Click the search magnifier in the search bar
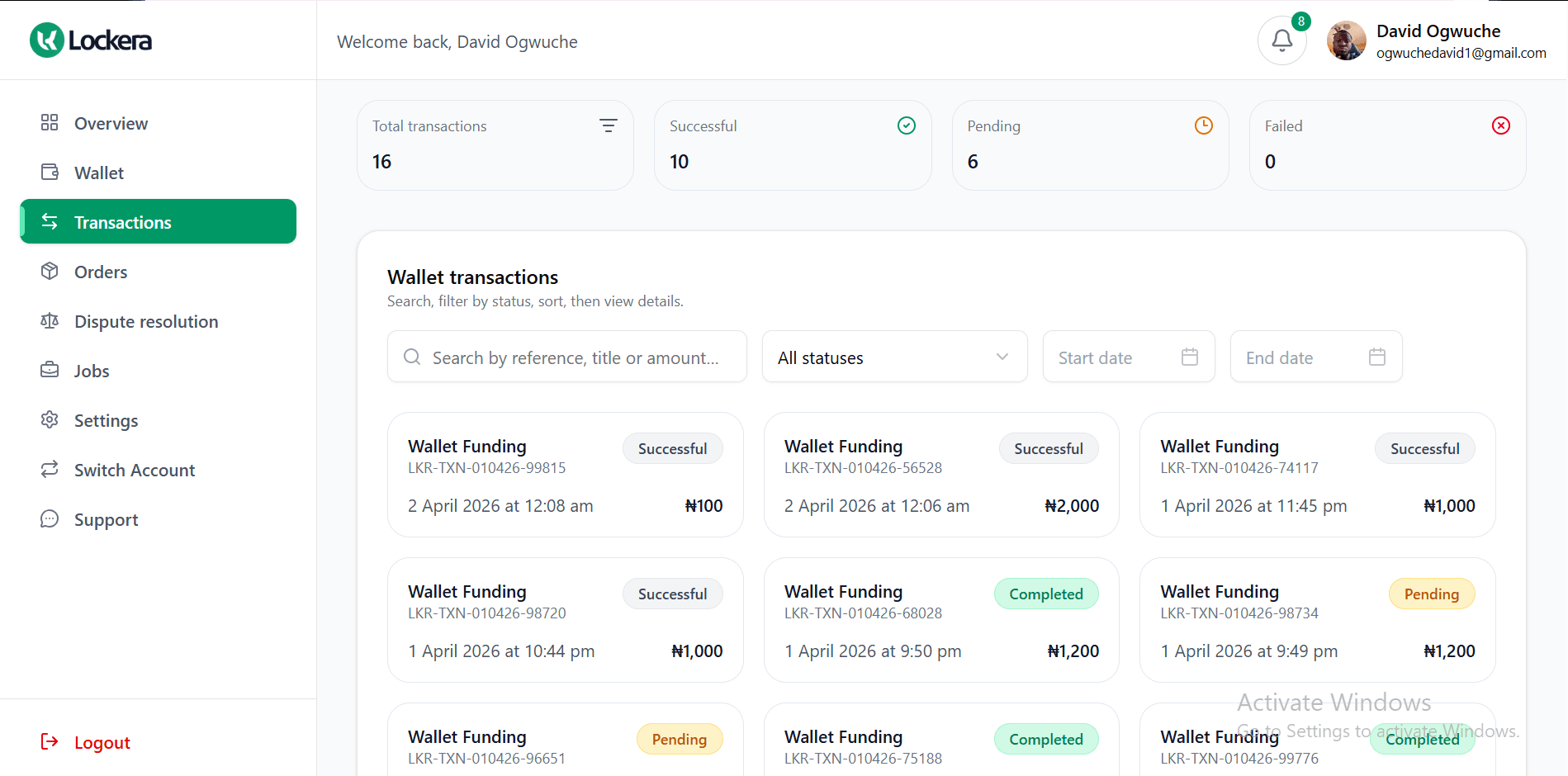1568x776 pixels. [x=411, y=357]
